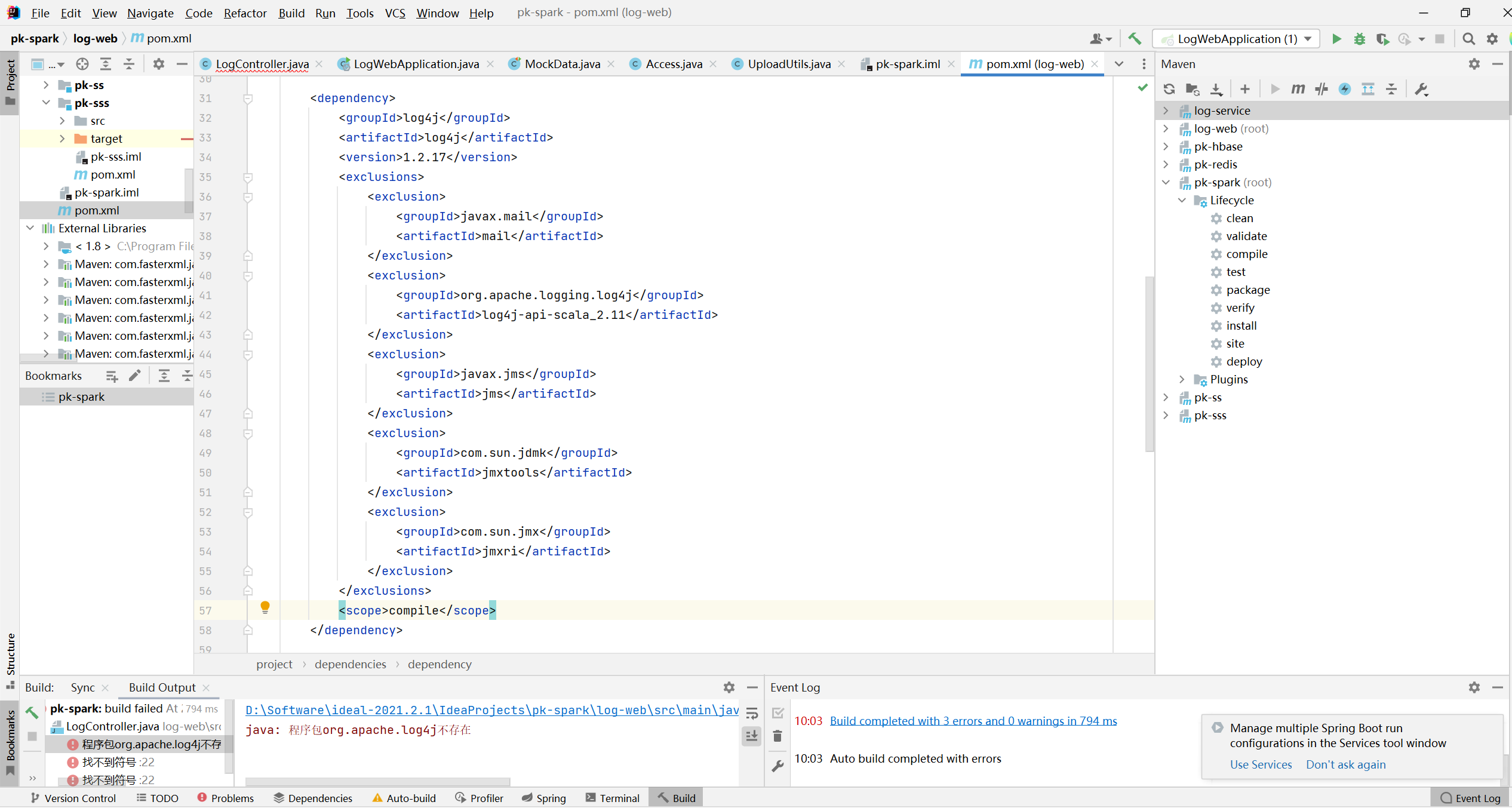Toggle soft-wrap in Build Output
Screen dimensions: 1512x808
pyautogui.click(x=752, y=713)
